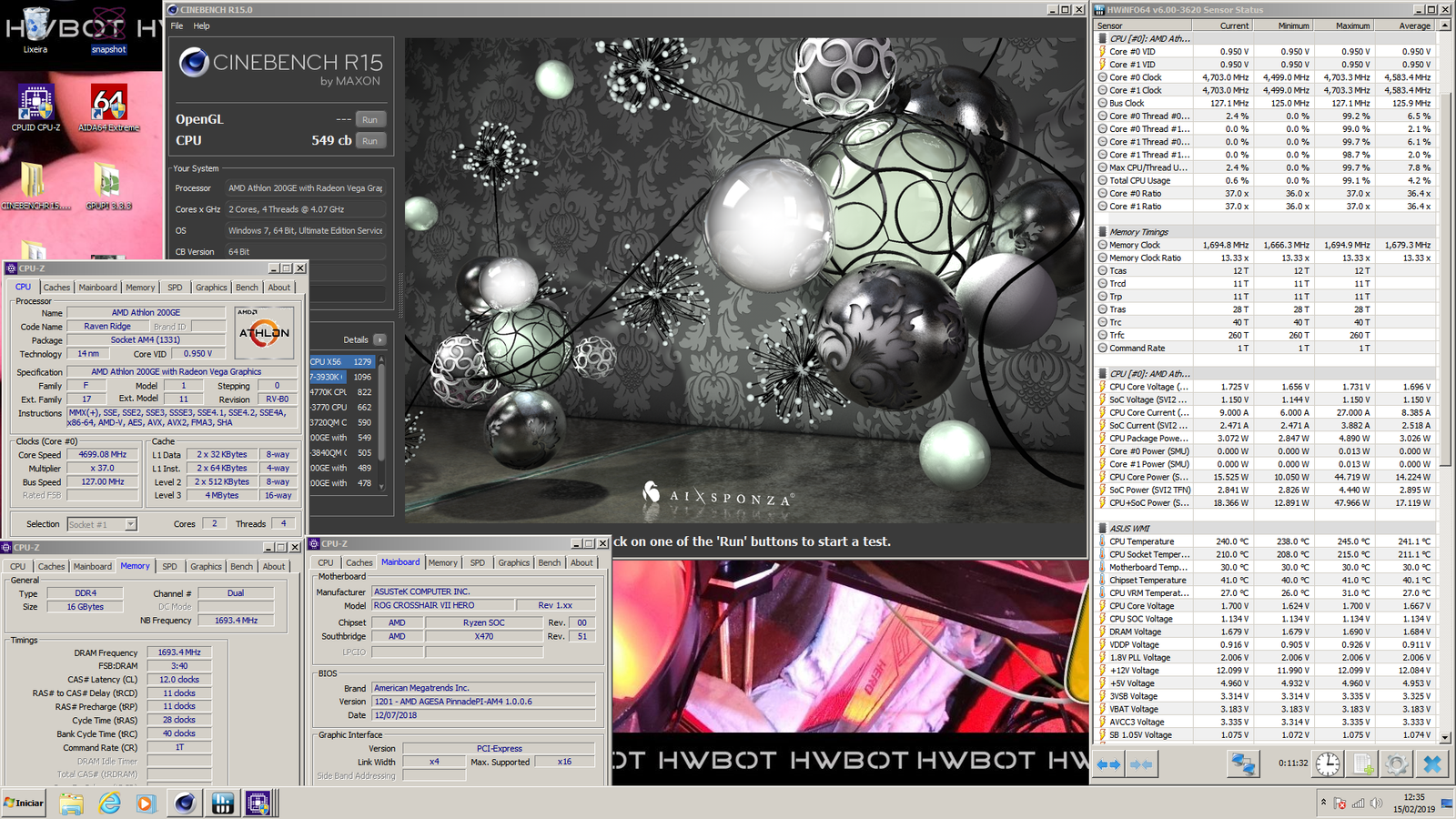Close HWiNFO sensors with blue X button
The width and height of the screenshot is (1456, 819).
(1432, 763)
